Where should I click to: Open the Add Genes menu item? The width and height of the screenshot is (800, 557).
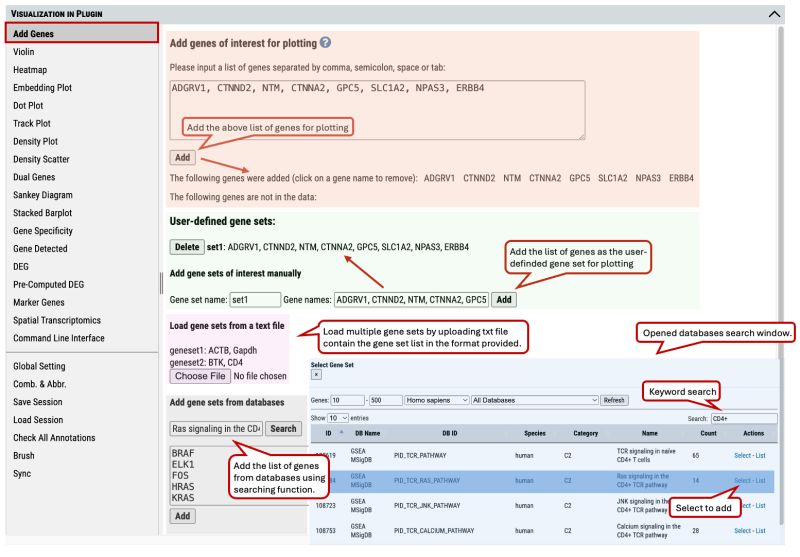tap(82, 34)
